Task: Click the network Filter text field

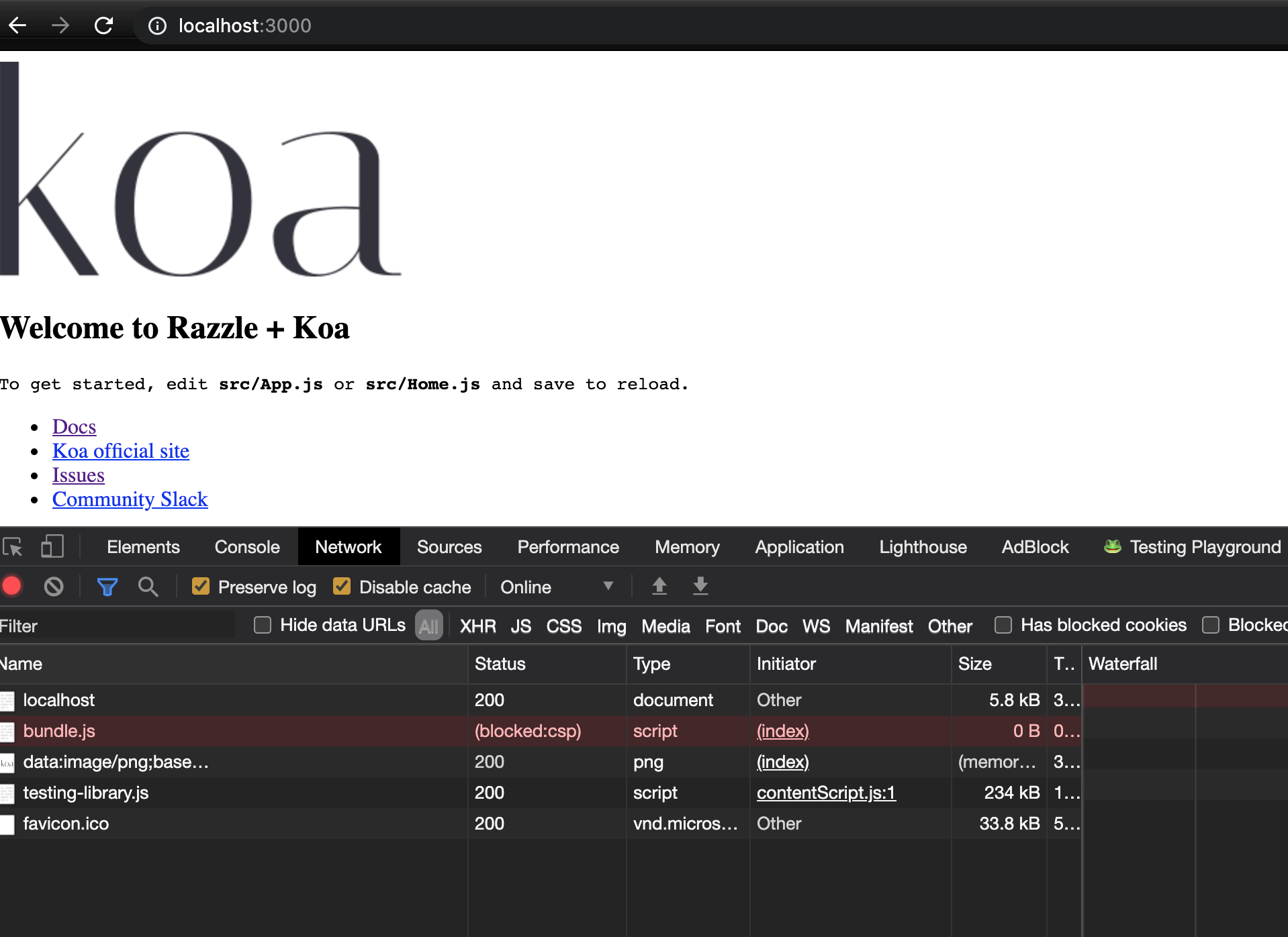Action: [118, 626]
